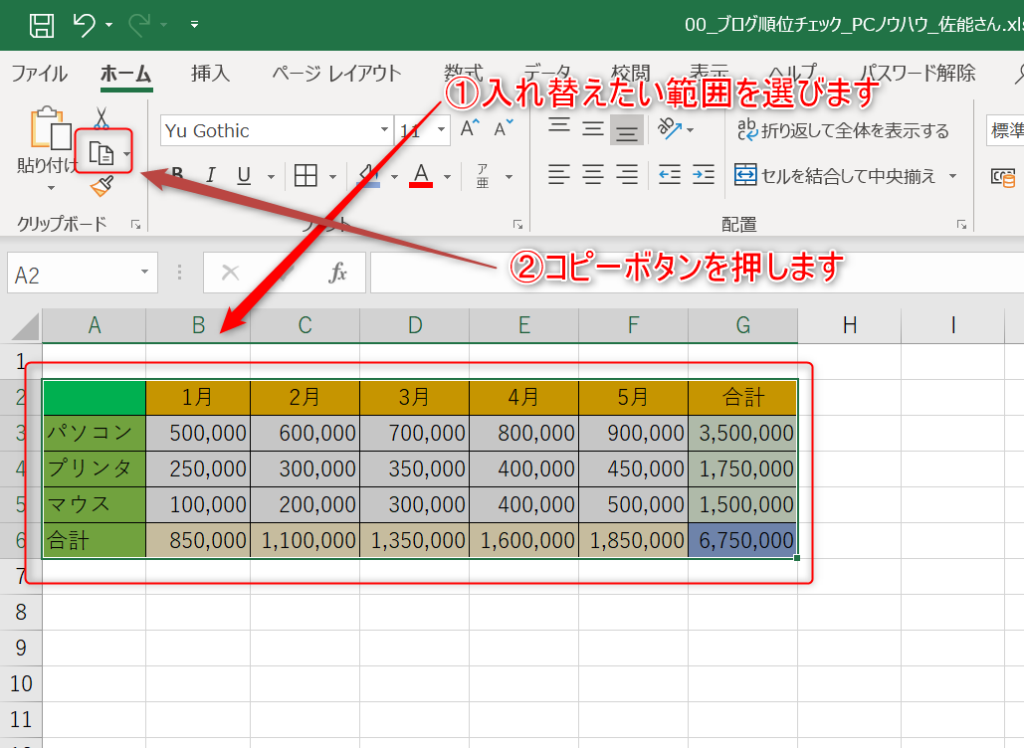Select the column D header
Viewport: 1024px width, 748px height.
[x=415, y=325]
